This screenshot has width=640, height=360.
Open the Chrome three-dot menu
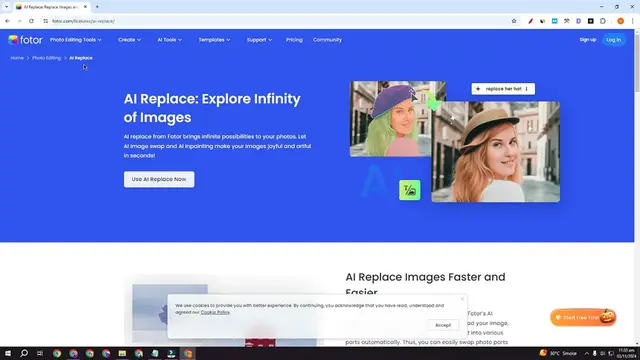pos(632,21)
